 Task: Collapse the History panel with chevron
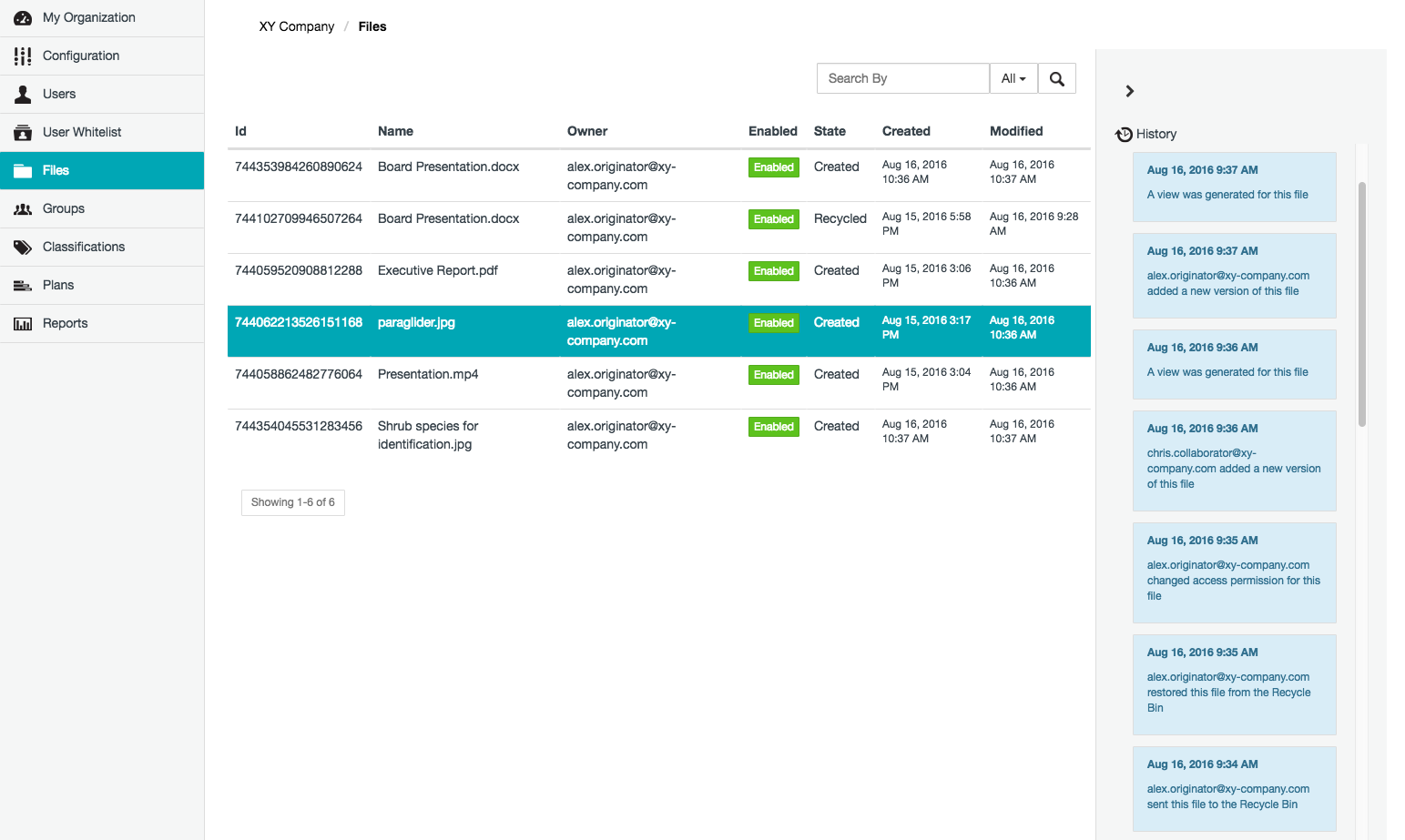pyautogui.click(x=1130, y=91)
